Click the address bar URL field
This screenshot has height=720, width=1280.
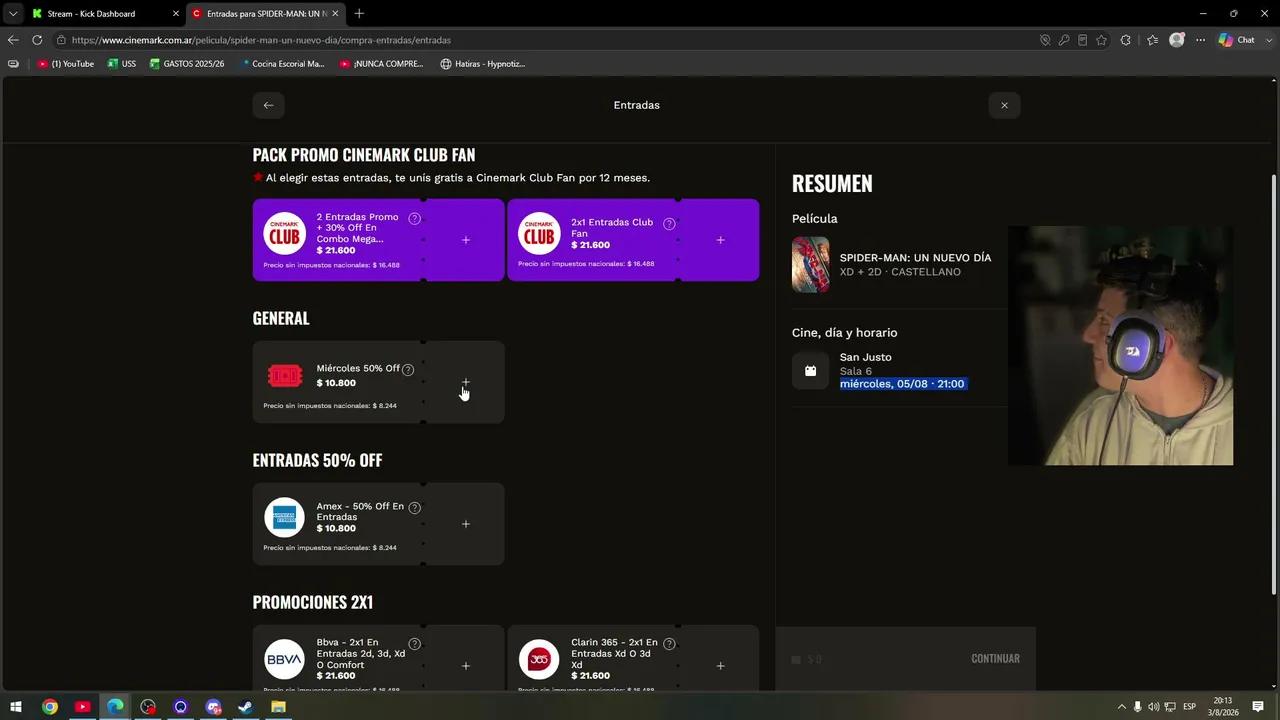(x=540, y=40)
